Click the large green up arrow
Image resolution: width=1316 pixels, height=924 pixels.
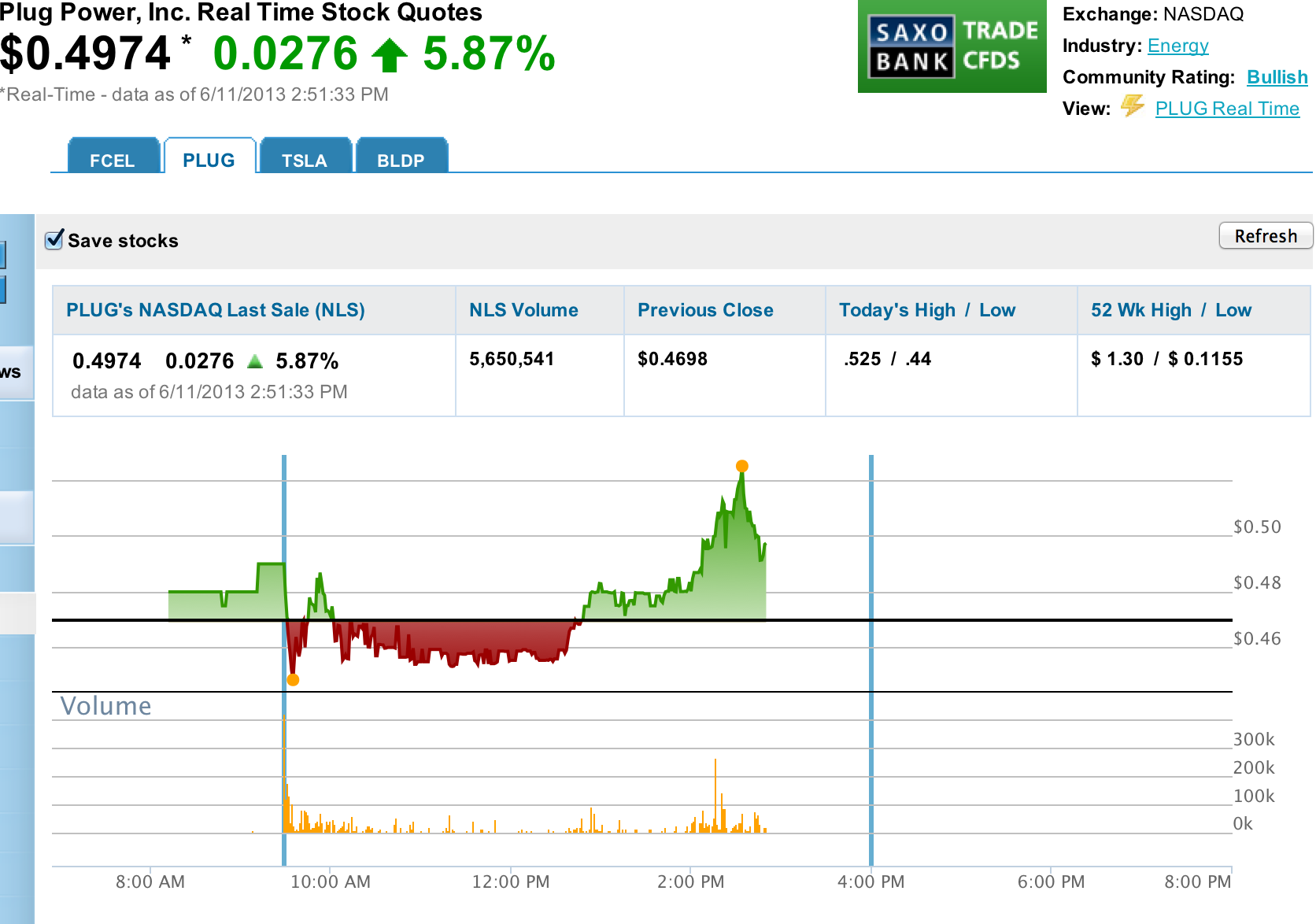tap(389, 56)
